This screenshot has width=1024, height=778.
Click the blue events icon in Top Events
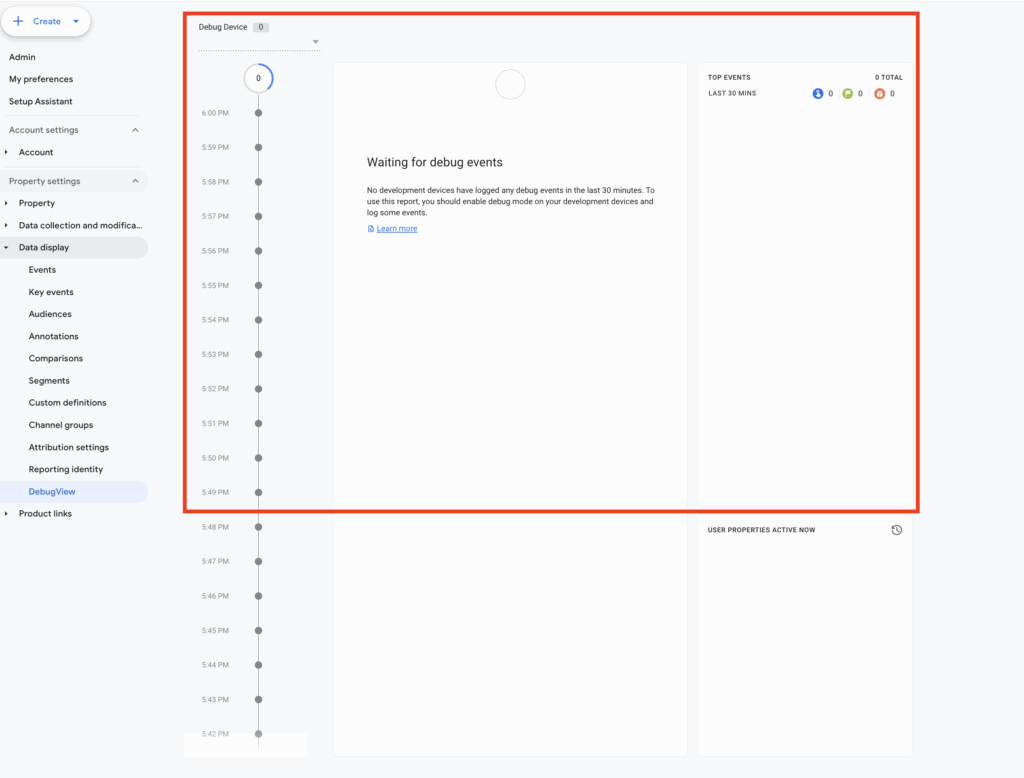point(818,93)
